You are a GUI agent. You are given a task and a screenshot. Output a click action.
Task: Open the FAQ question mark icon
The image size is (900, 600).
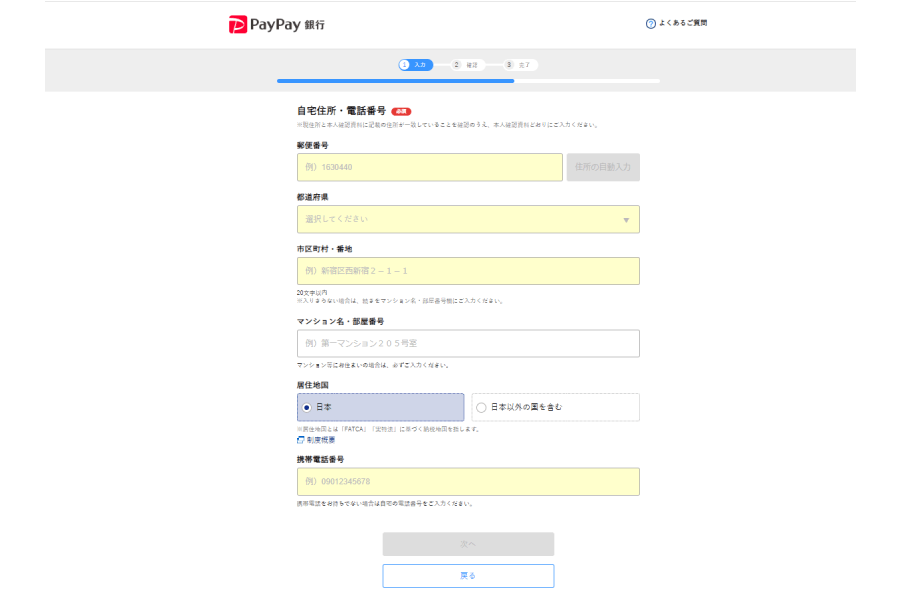coord(650,24)
